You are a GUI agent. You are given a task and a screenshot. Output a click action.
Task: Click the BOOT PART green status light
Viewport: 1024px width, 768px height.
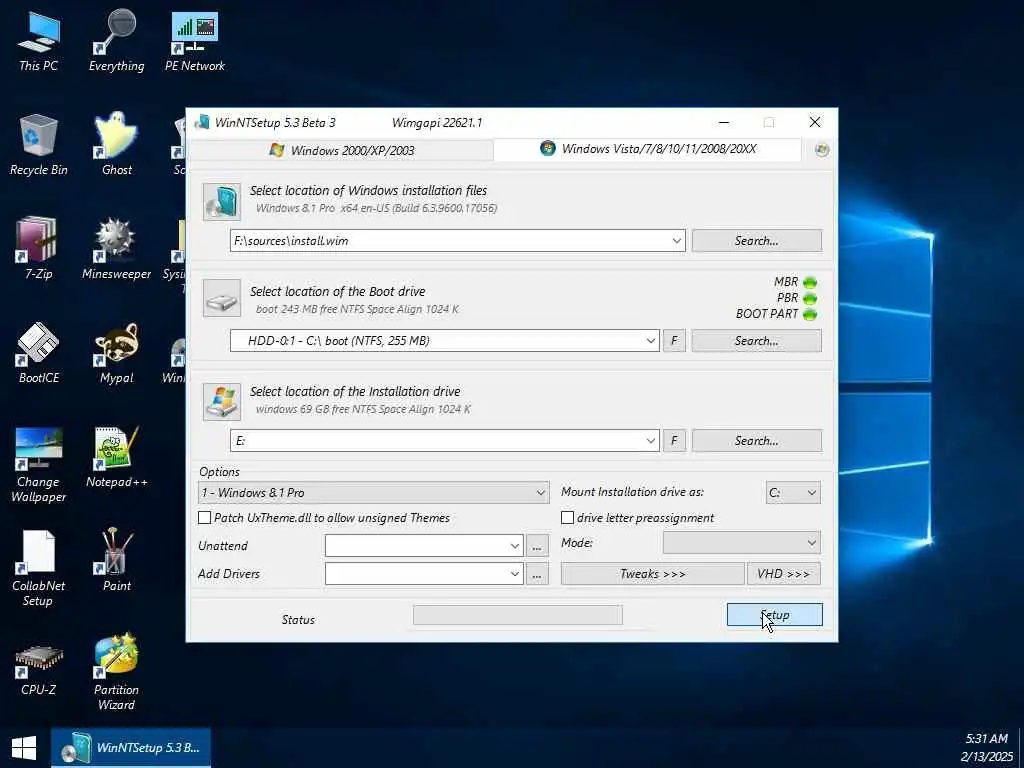tap(810, 314)
